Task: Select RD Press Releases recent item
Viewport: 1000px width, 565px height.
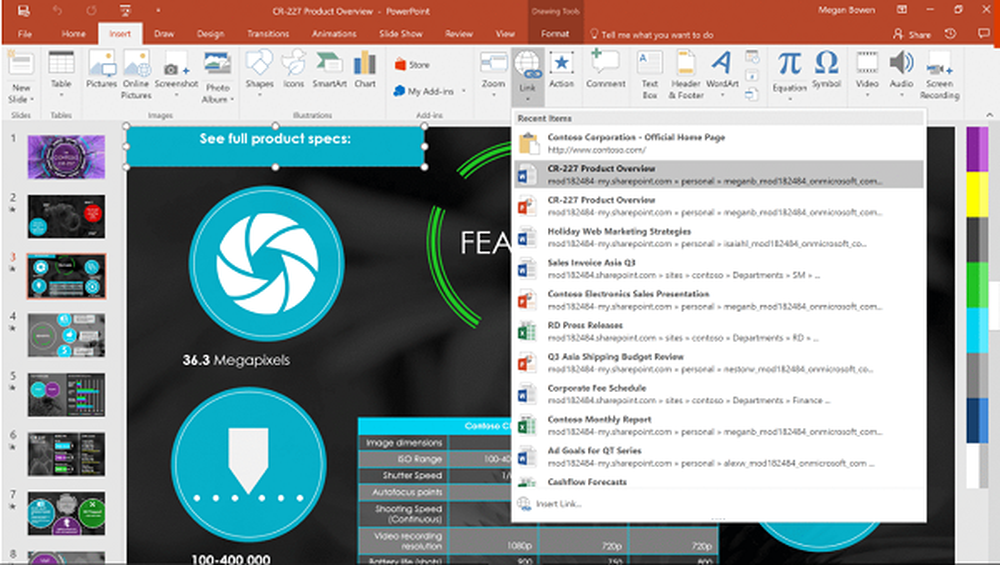Action: pyautogui.click(x=719, y=332)
